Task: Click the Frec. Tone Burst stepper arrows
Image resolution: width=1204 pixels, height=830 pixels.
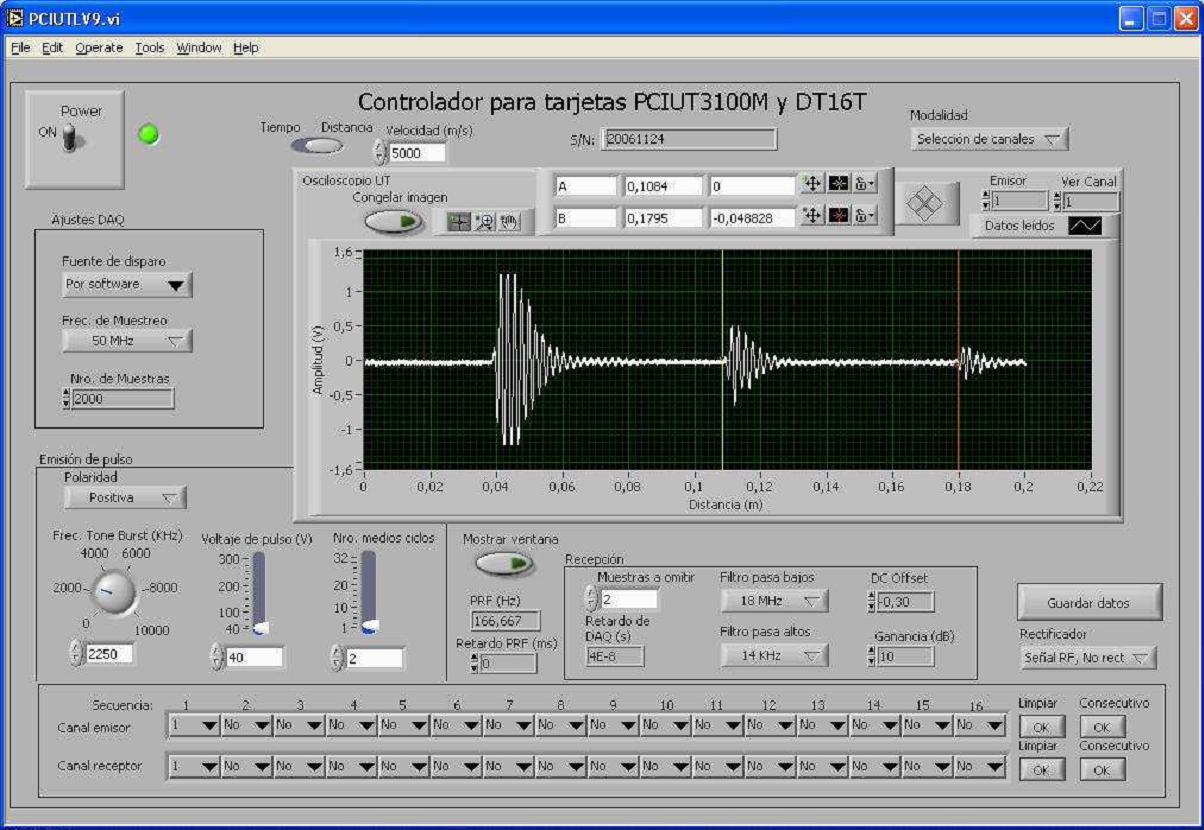Action: click(x=77, y=654)
